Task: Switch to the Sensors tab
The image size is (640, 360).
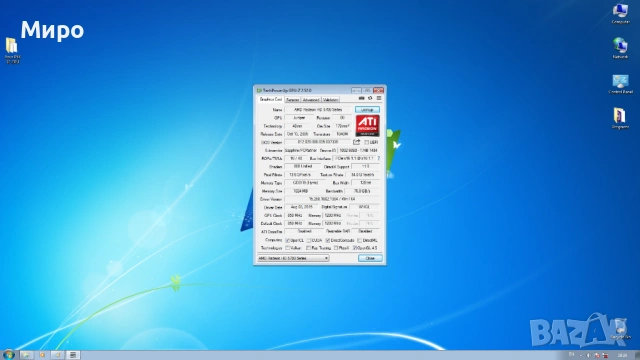Action: click(x=293, y=100)
